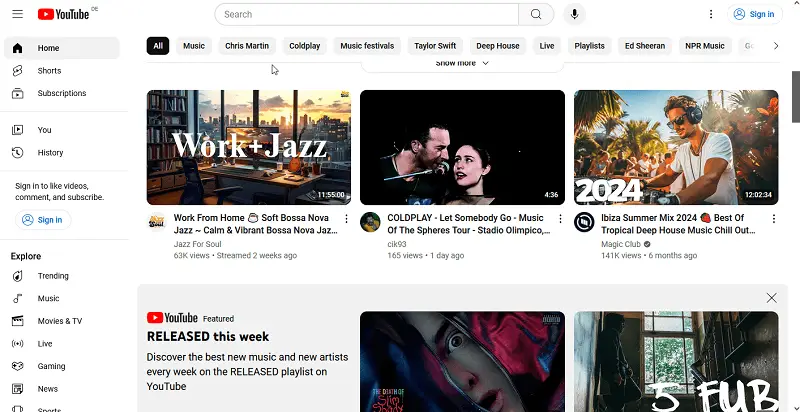Image resolution: width=800 pixels, height=412 pixels.
Task: Click the Subscriptions icon in sidebar
Action: (x=17, y=93)
